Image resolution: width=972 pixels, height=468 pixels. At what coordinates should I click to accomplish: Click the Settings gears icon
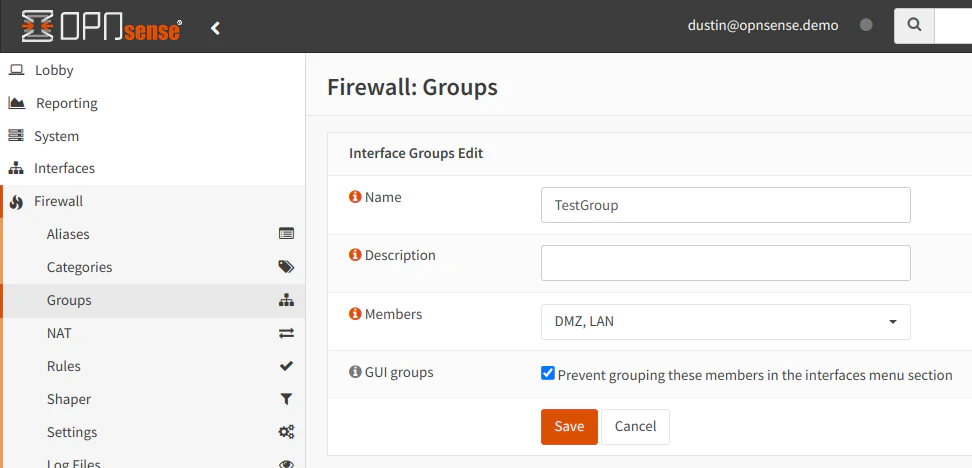tap(286, 432)
